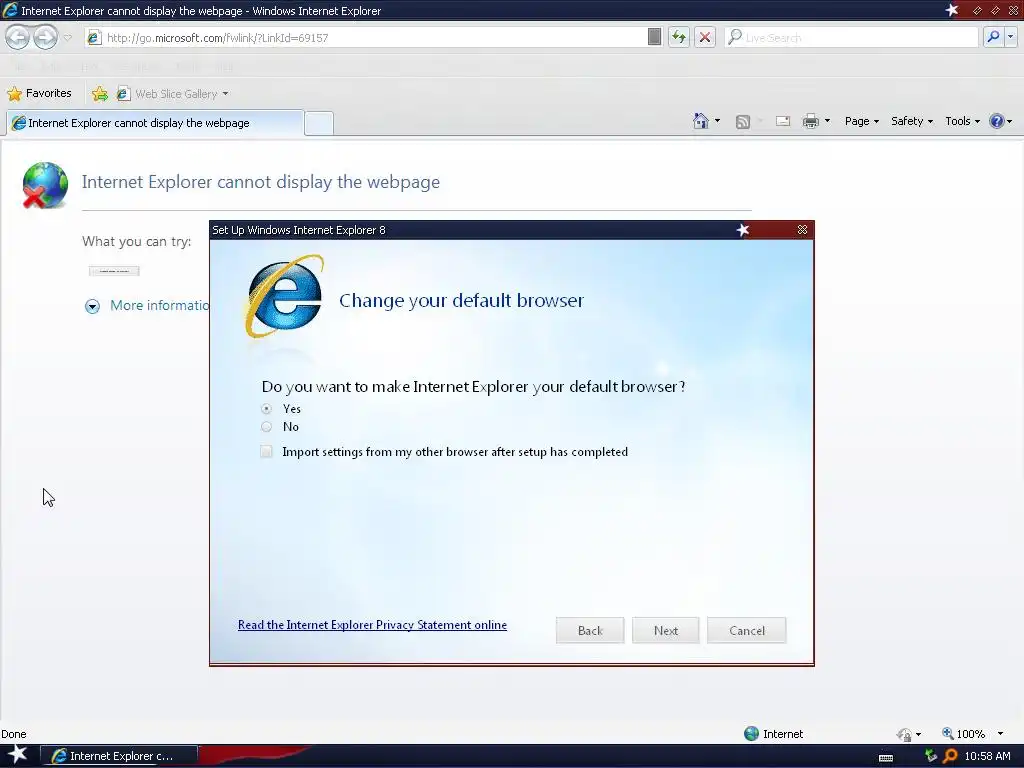Open the Favorites star button

[x=39, y=93]
